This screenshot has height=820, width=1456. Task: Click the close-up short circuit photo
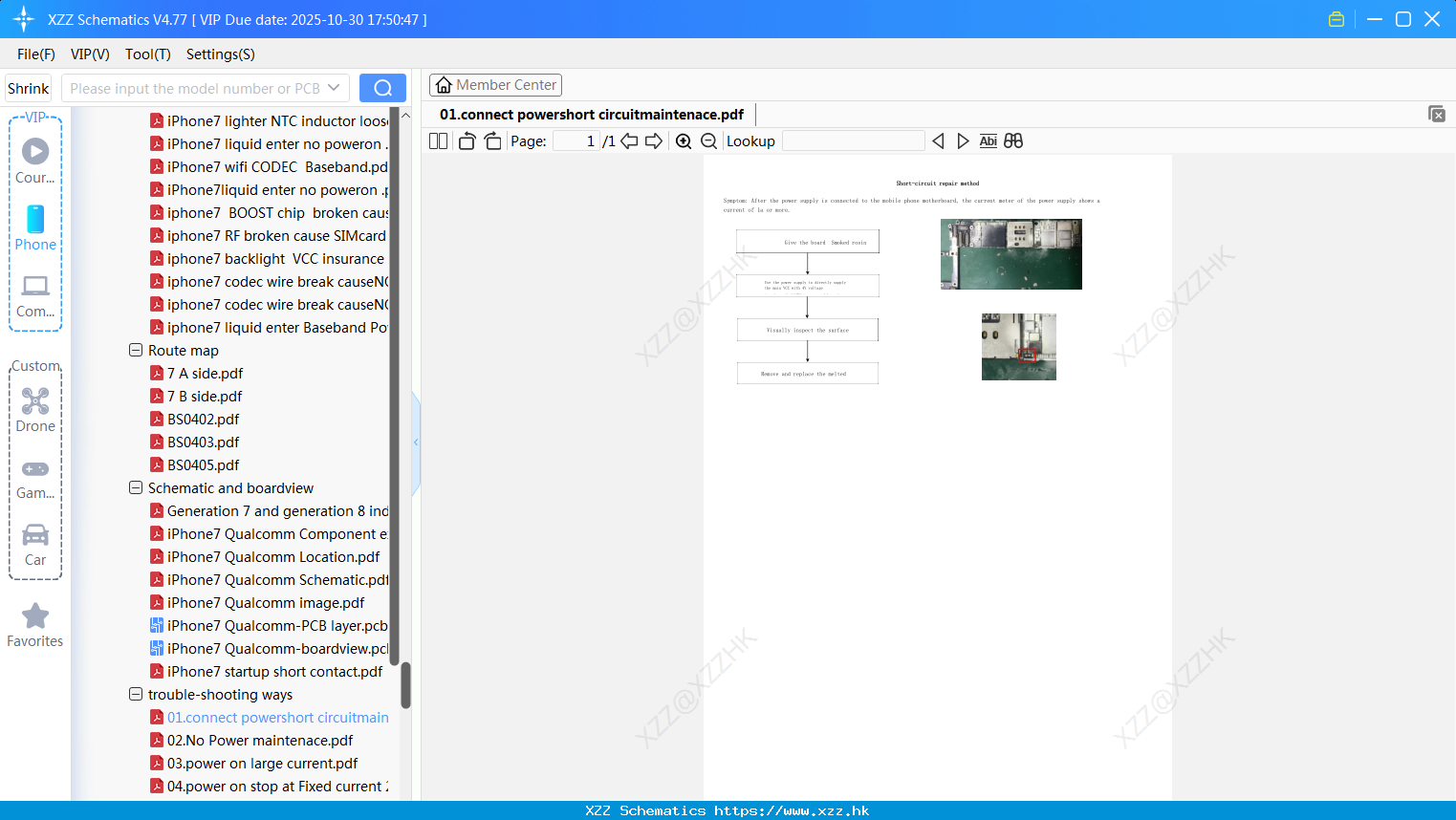[1019, 347]
